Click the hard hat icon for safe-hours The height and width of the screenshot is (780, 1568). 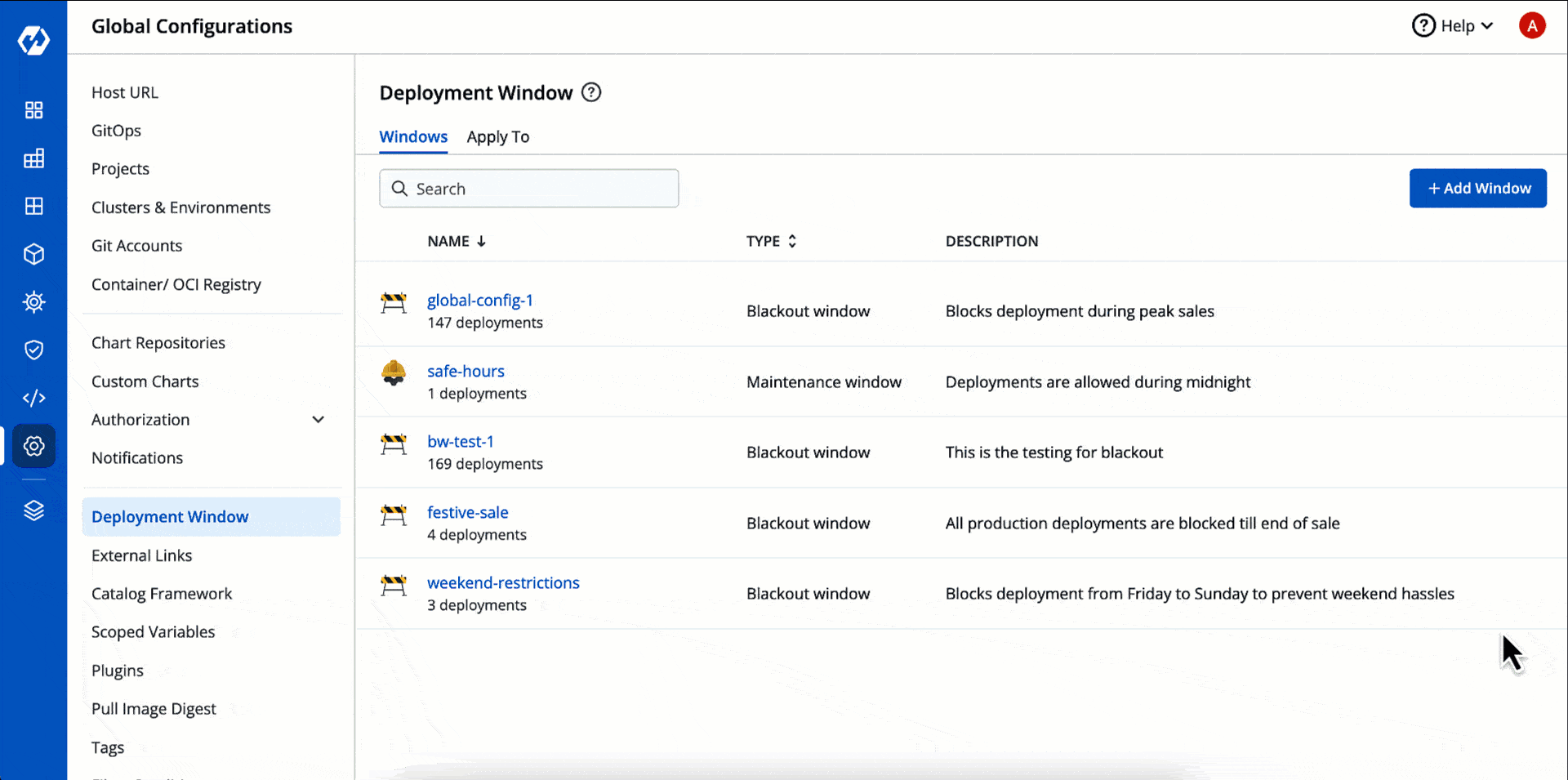(x=394, y=372)
